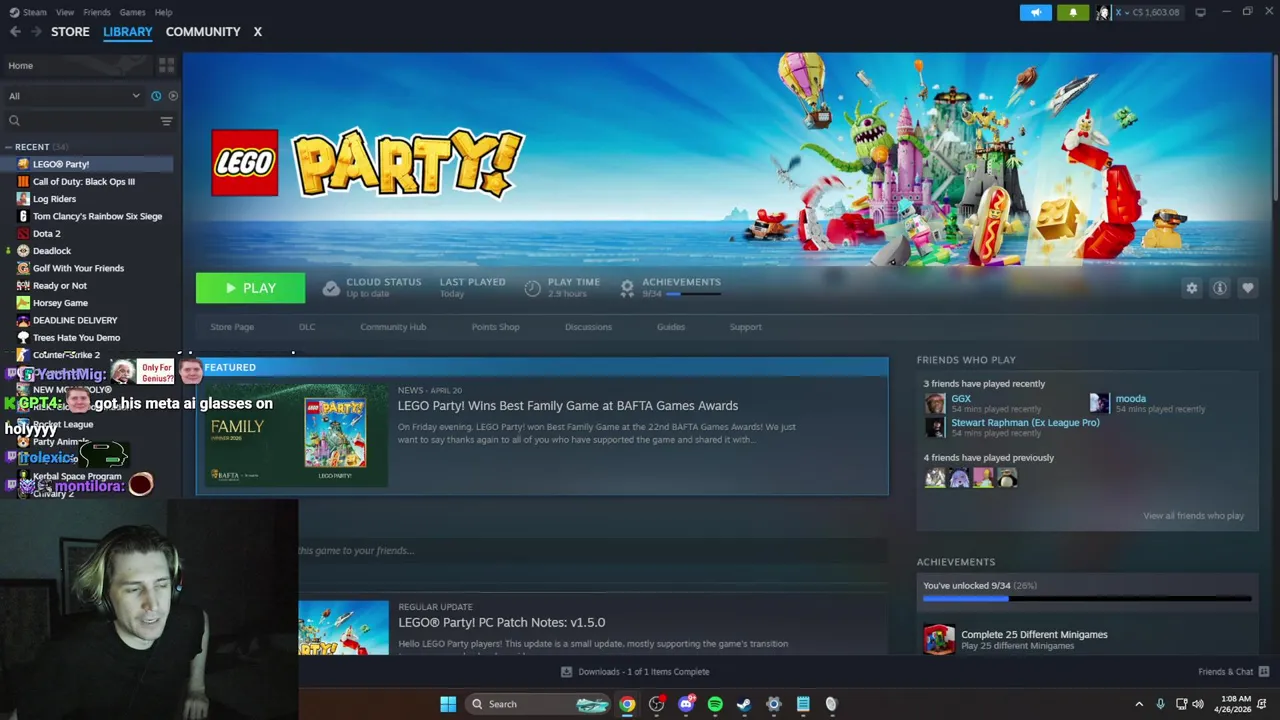
Task: Click the library Home button
Action: click(x=77, y=66)
